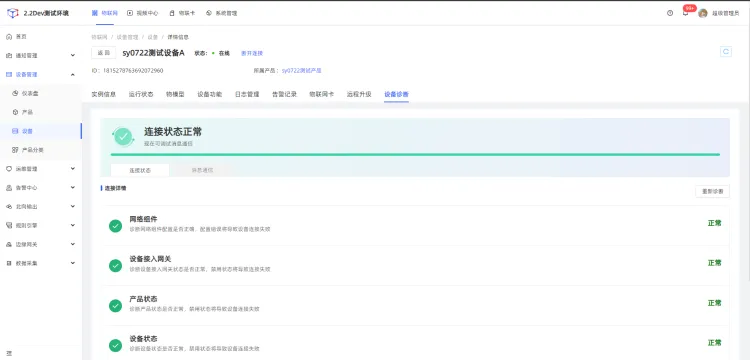Click the 重新诊断 button

pos(712,191)
